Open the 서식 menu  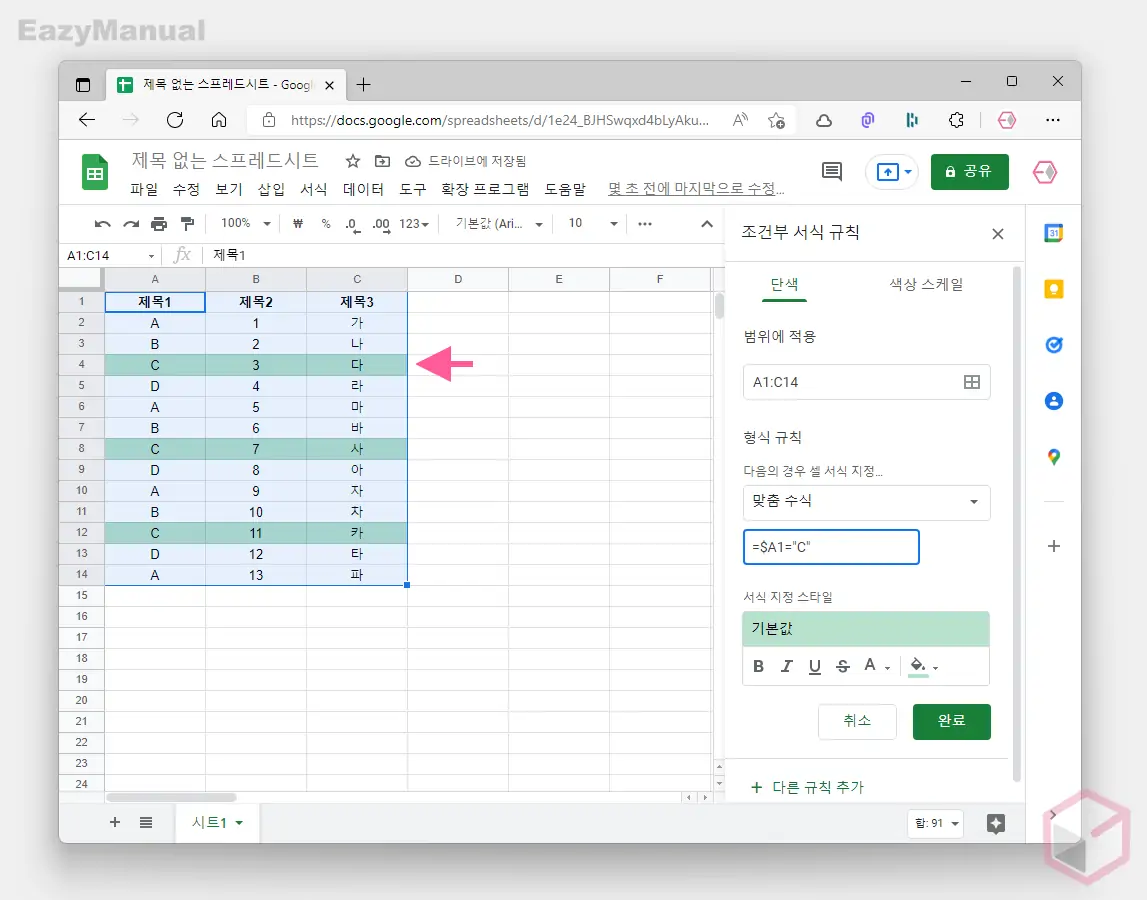point(314,190)
